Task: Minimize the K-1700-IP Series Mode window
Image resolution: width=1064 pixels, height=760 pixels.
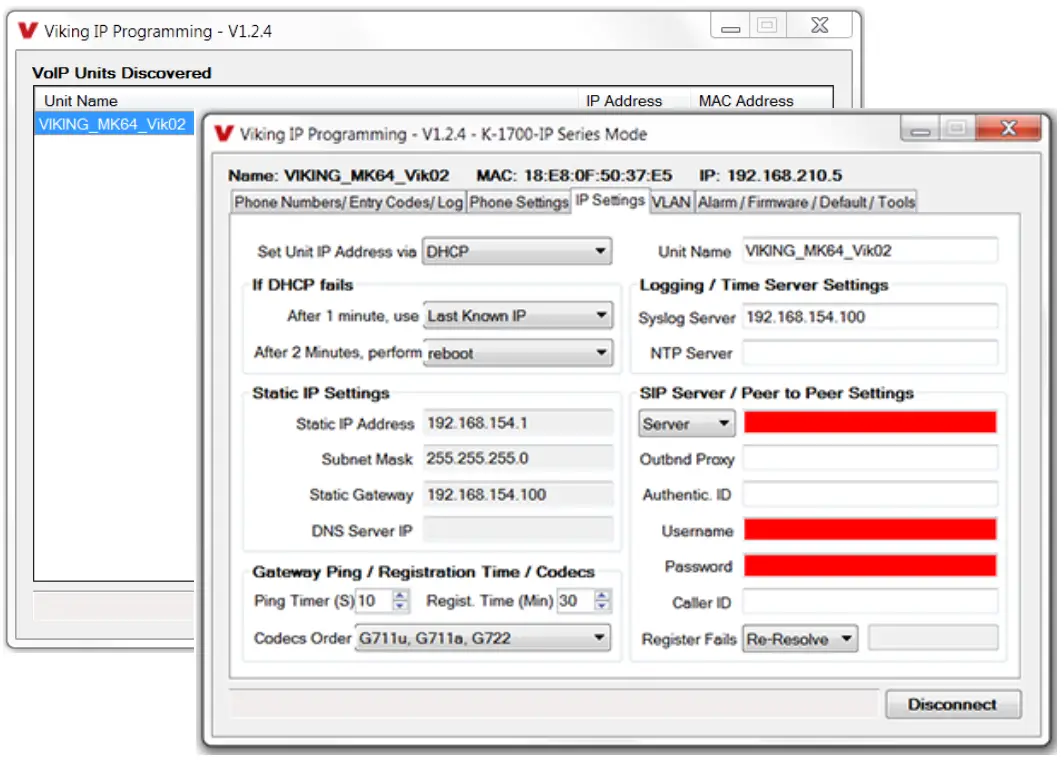Action: pyautogui.click(x=920, y=128)
